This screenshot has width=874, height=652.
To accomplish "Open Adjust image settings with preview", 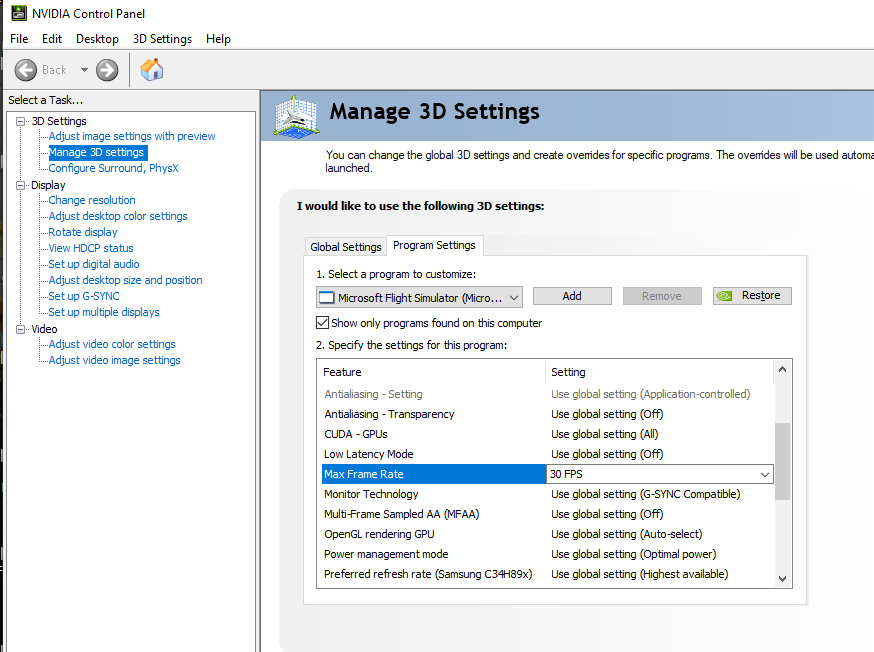I will click(132, 136).
